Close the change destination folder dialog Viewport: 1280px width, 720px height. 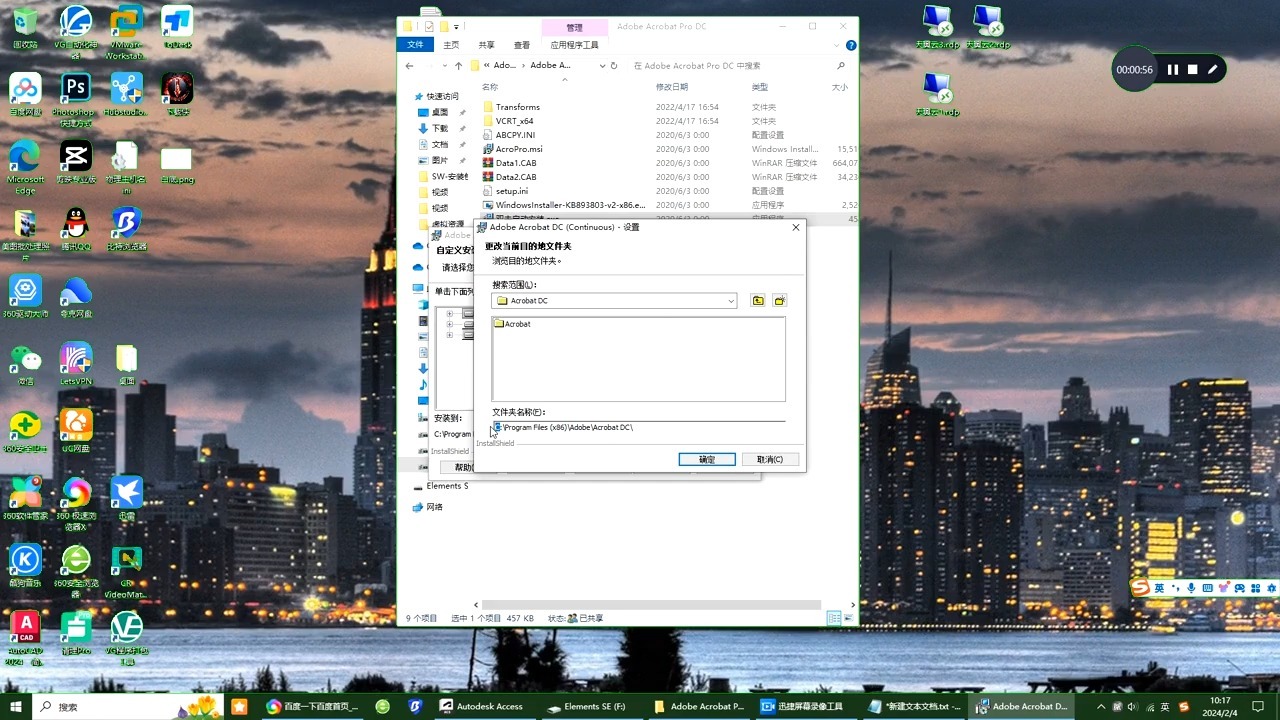point(796,228)
